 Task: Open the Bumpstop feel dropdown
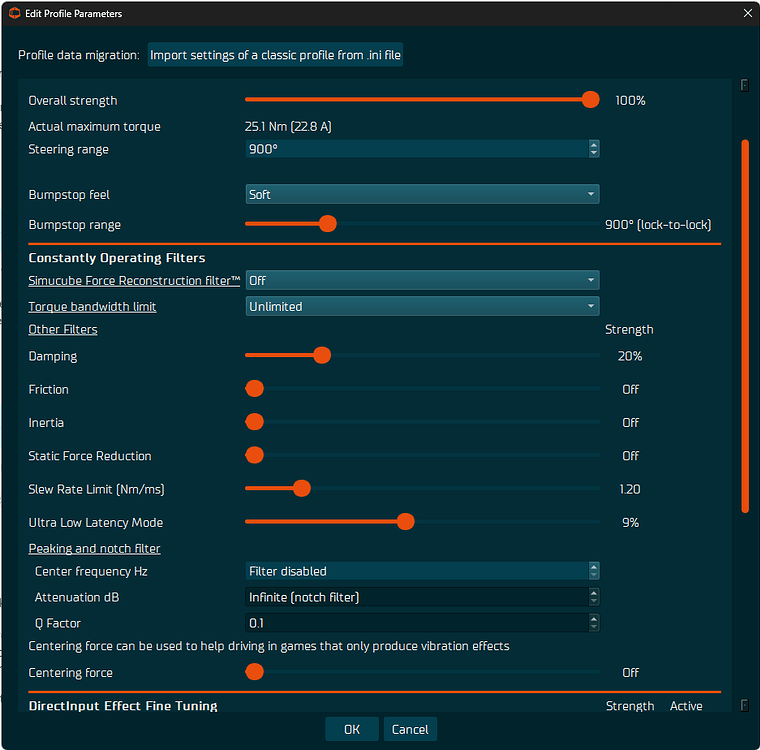click(422, 194)
